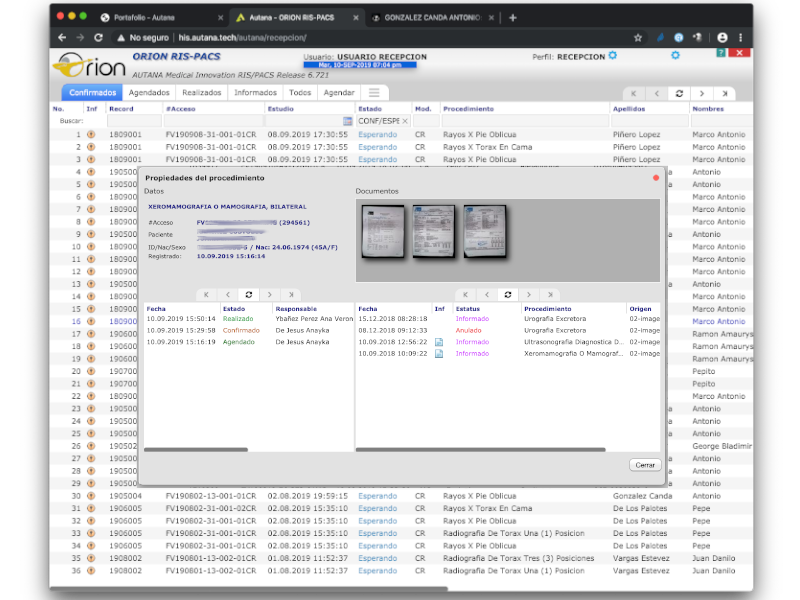Screen dimensions: 800x600
Task: Refresh the previous studies list in the dialog
Action: (x=507, y=295)
